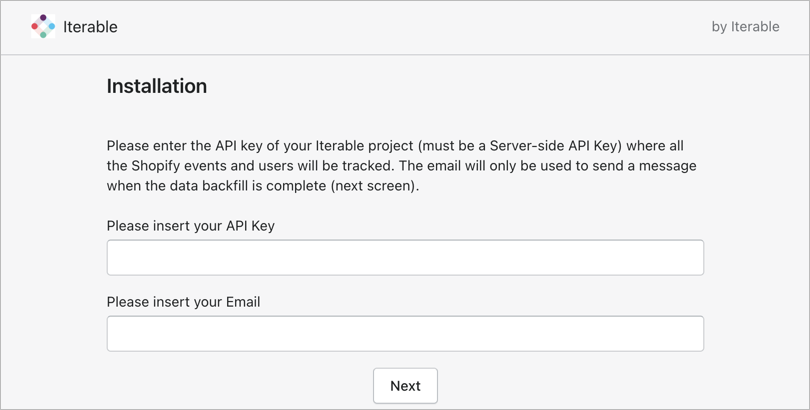Click the Installation heading
Image resolution: width=810 pixels, height=410 pixels.
157,86
